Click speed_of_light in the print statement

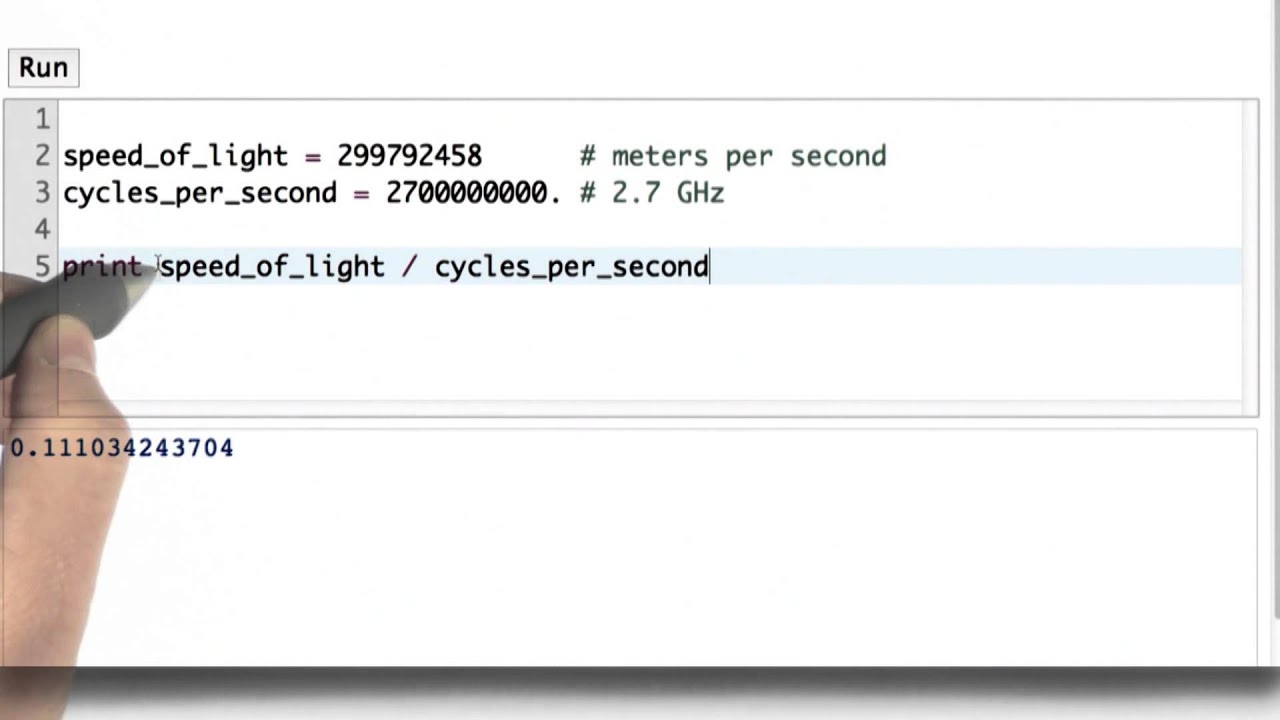272,267
